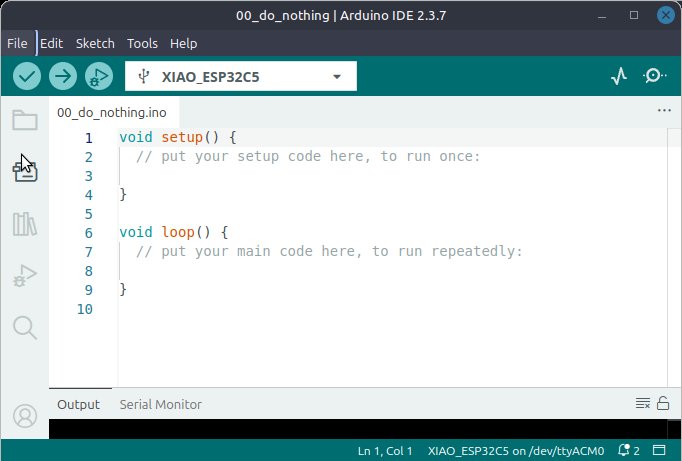Start debugging with the debug play button
682x461 pixels.
99,77
